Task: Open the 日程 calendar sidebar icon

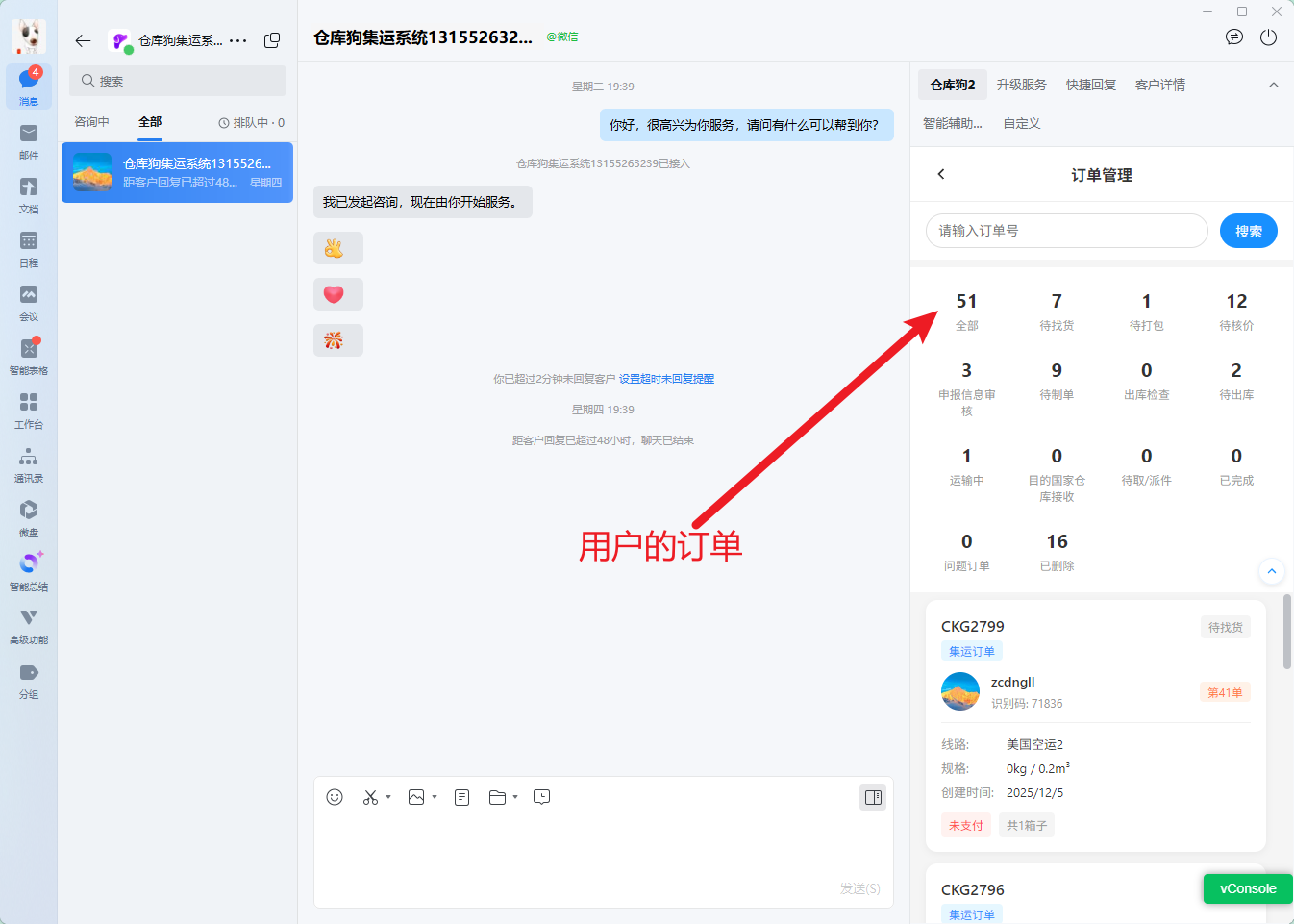Action: point(29,248)
